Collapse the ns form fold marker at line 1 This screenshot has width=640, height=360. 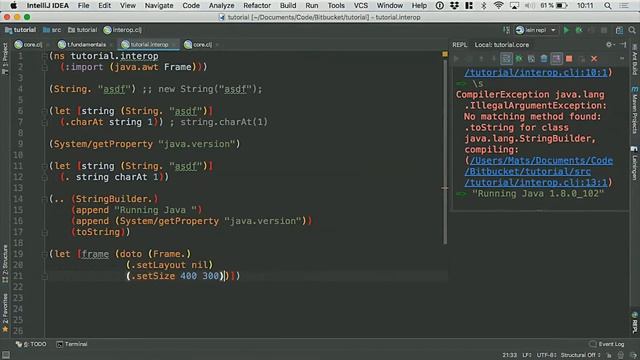coord(44,56)
